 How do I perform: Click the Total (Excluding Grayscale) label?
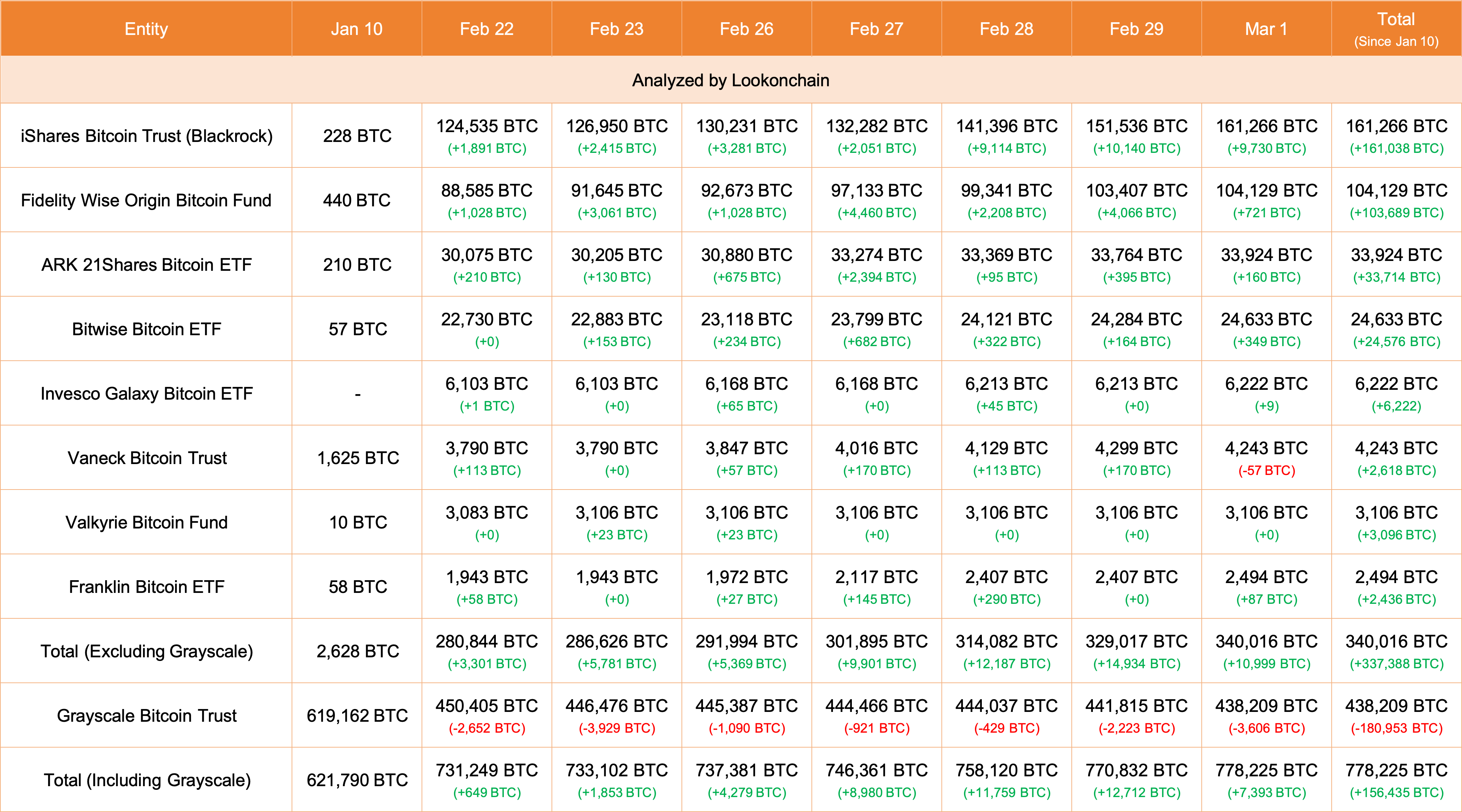pos(146,651)
